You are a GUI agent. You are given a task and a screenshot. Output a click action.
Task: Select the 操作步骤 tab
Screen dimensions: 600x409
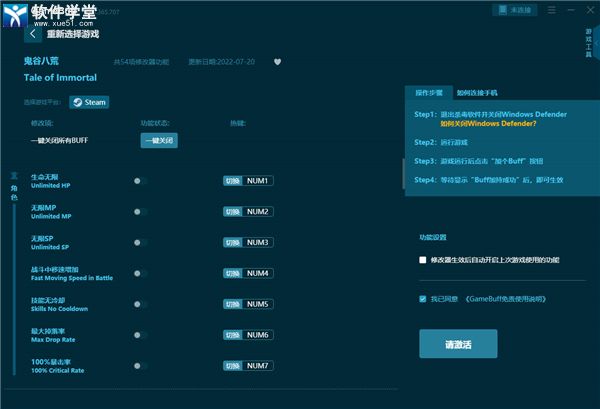click(x=428, y=92)
